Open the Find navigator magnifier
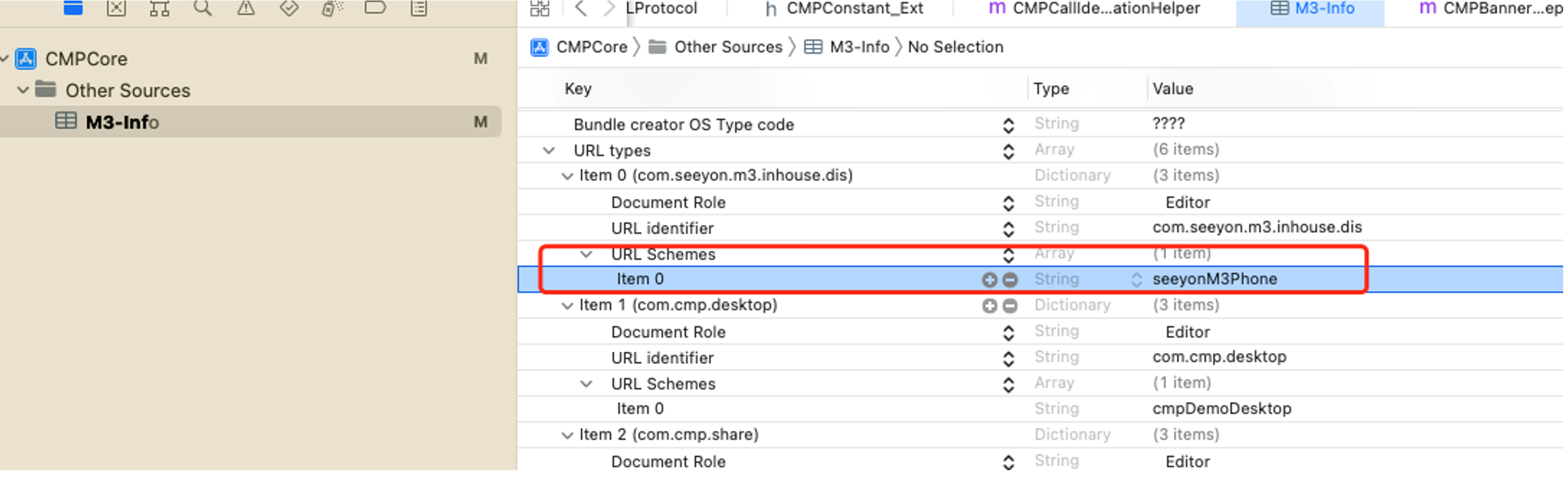This screenshot has height=482, width=1568. click(x=202, y=8)
